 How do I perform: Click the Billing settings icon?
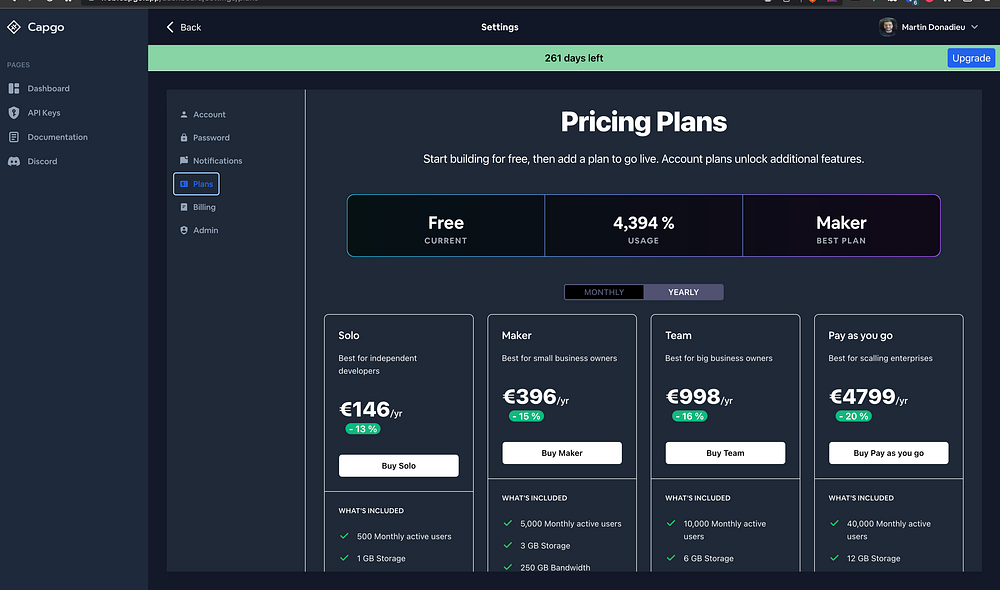[184, 207]
